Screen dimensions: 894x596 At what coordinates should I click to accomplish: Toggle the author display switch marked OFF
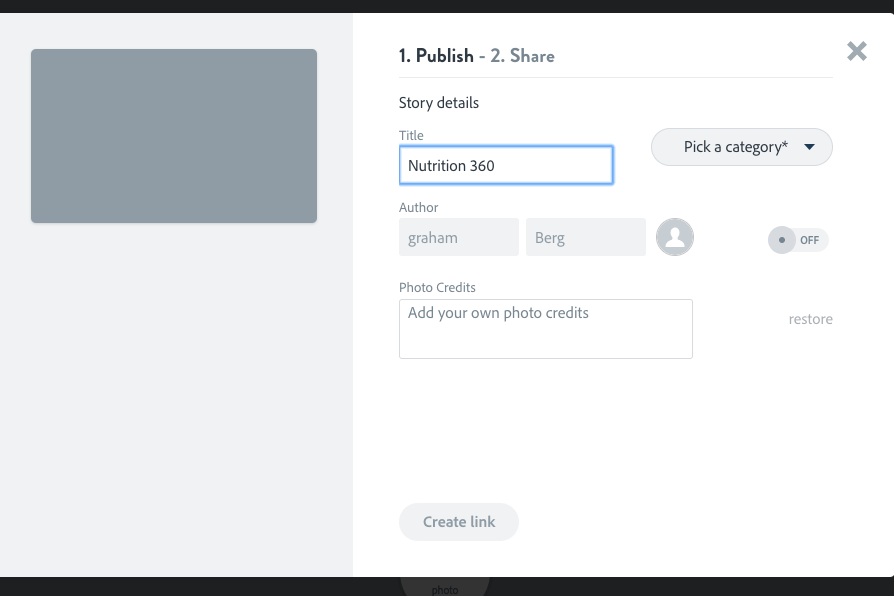[x=798, y=240]
